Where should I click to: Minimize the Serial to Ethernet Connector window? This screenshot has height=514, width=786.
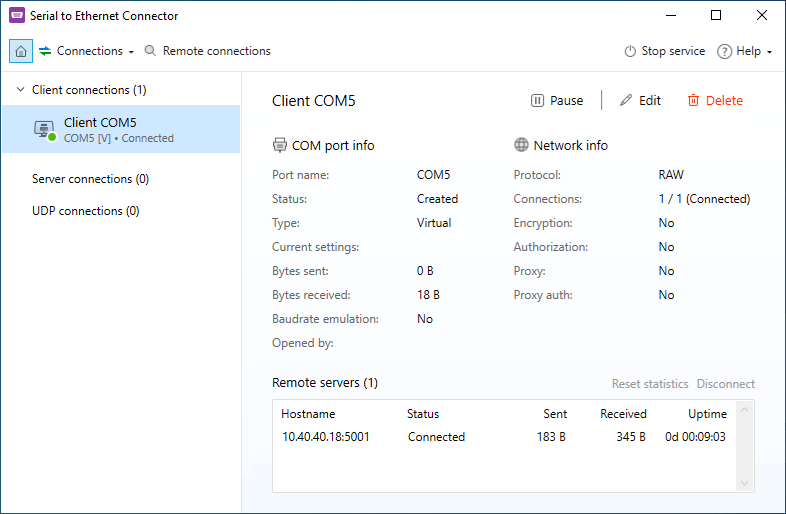pyautogui.click(x=671, y=16)
